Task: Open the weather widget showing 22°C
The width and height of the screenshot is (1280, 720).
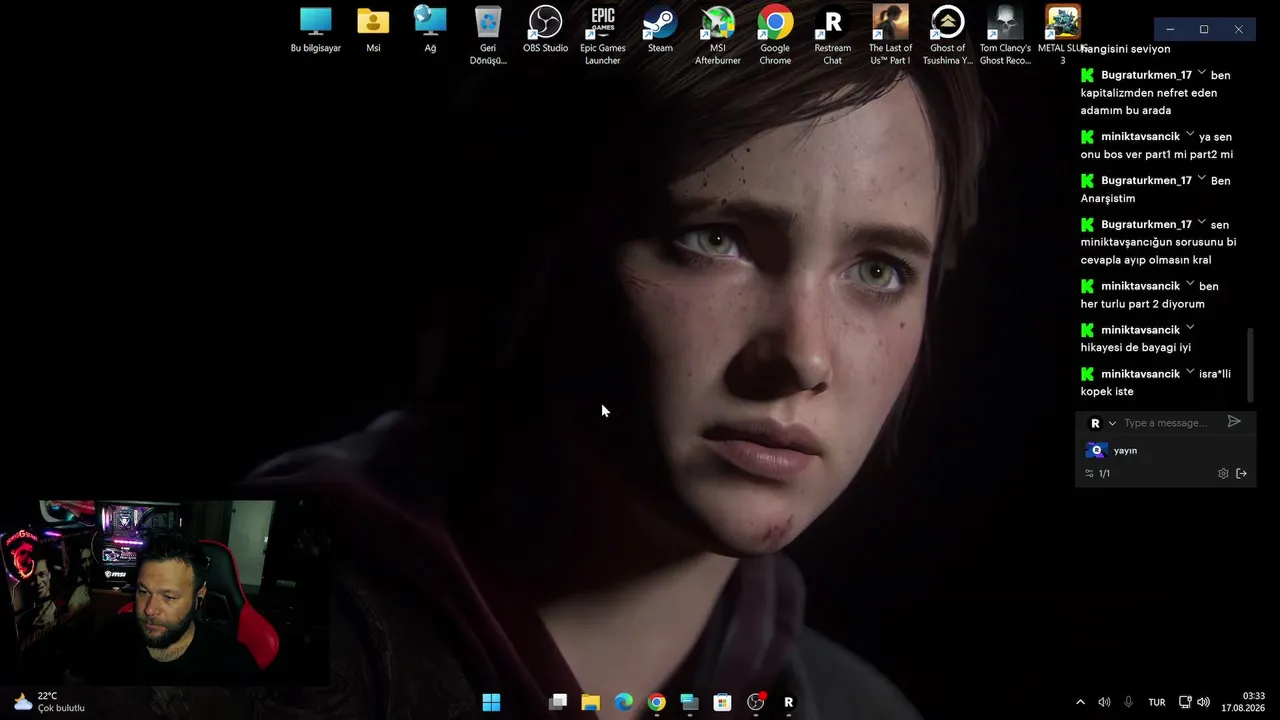Action: click(49, 702)
